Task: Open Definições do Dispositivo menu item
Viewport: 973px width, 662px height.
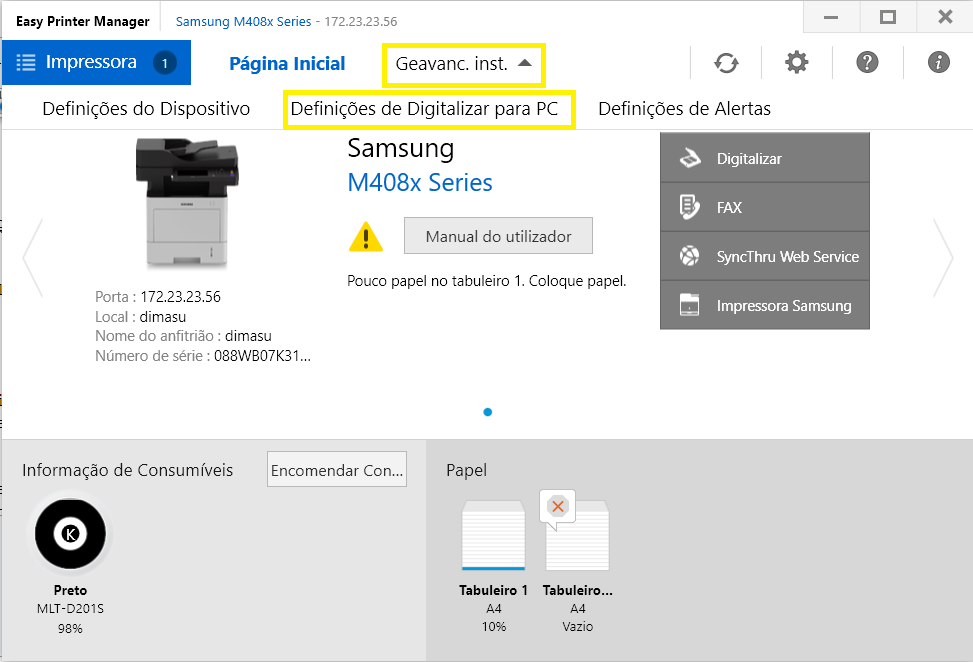Action: point(146,109)
